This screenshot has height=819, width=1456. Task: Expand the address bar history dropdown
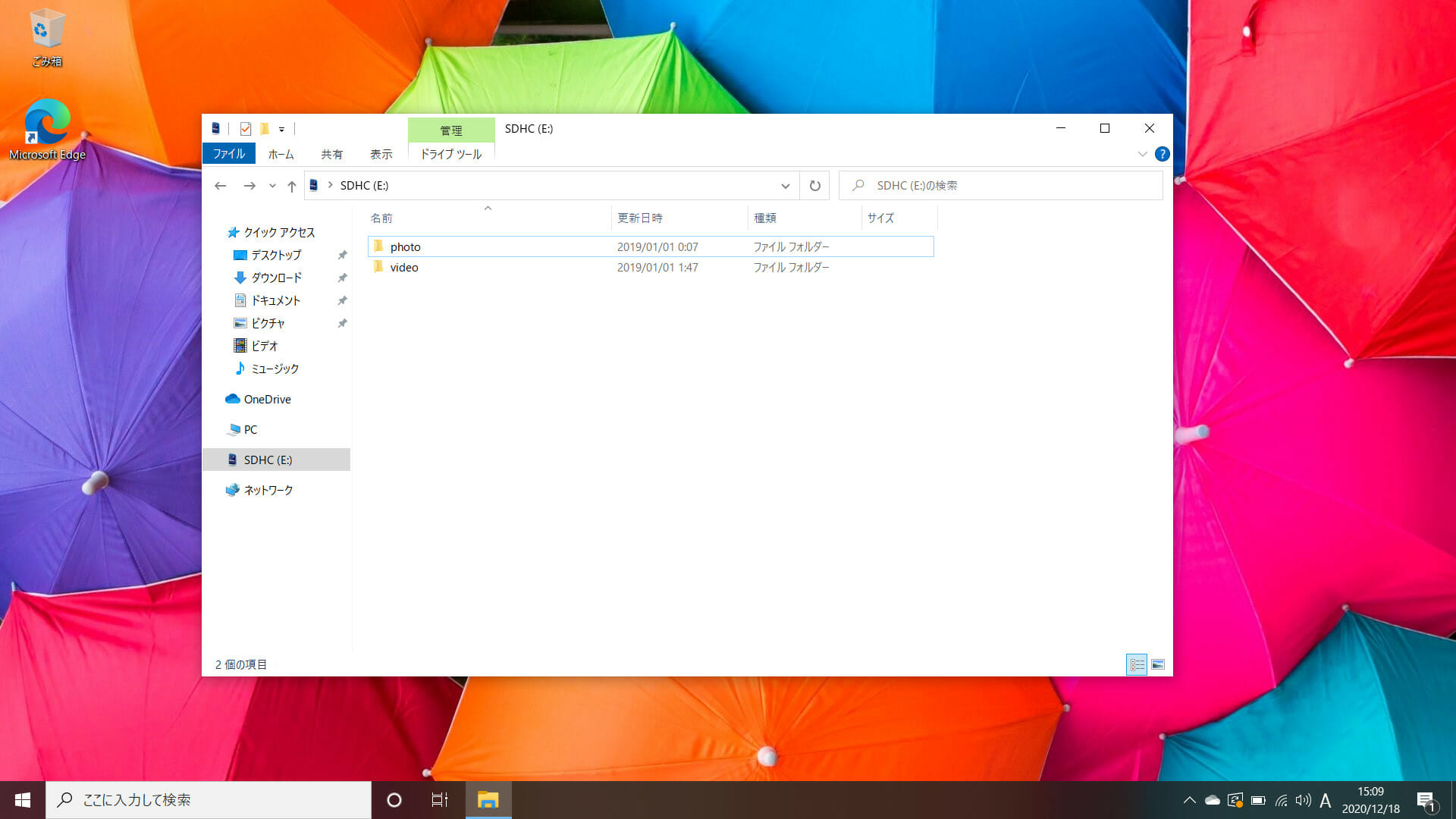click(786, 186)
